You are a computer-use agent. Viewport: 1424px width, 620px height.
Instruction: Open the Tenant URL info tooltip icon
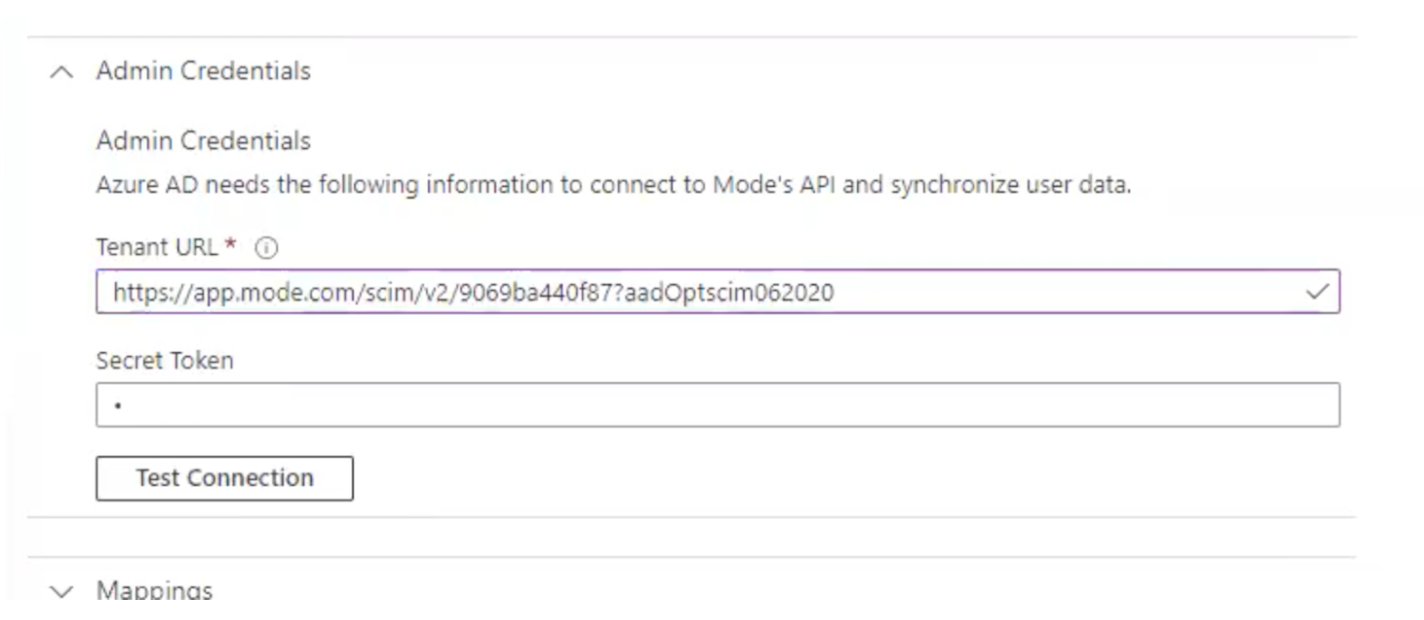pyautogui.click(x=266, y=248)
